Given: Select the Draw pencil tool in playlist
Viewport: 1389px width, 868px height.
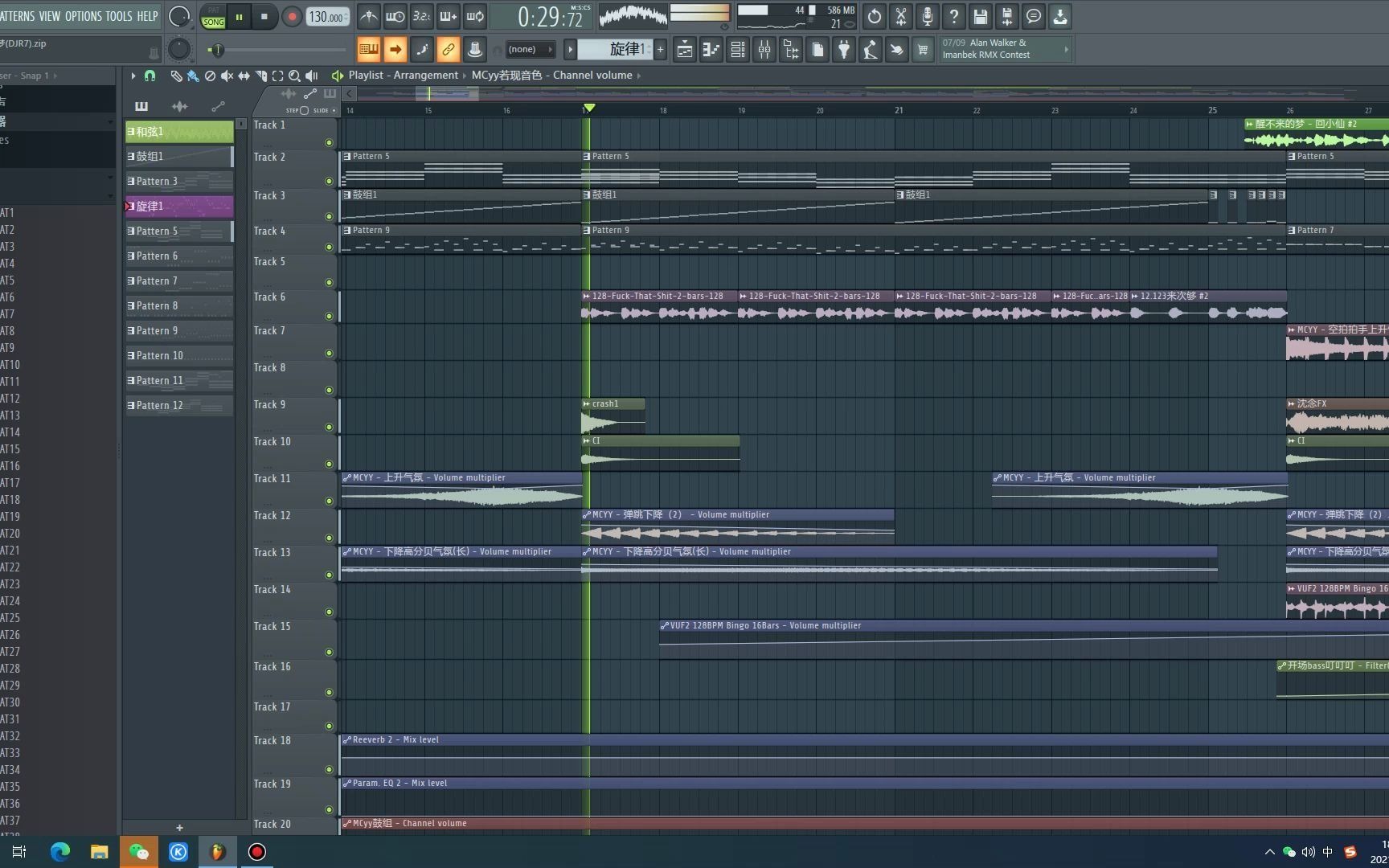Looking at the screenshot, I should click(176, 76).
